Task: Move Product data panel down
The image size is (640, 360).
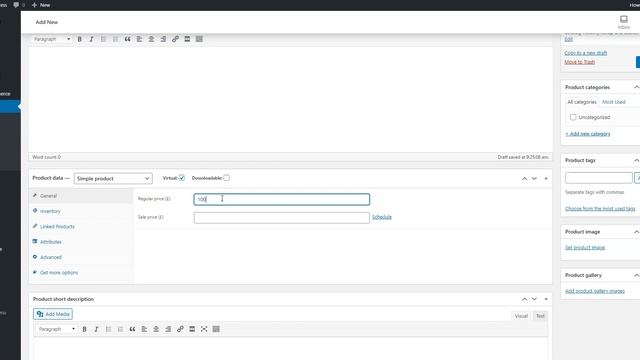Action: (534, 178)
